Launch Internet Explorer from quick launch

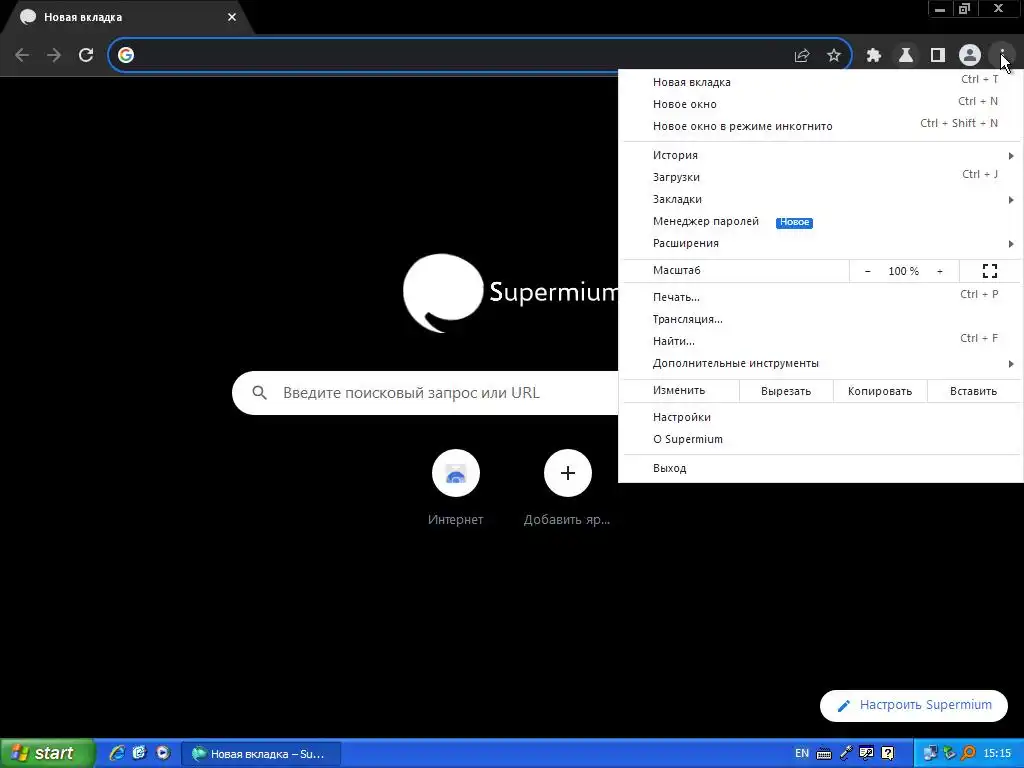point(117,753)
